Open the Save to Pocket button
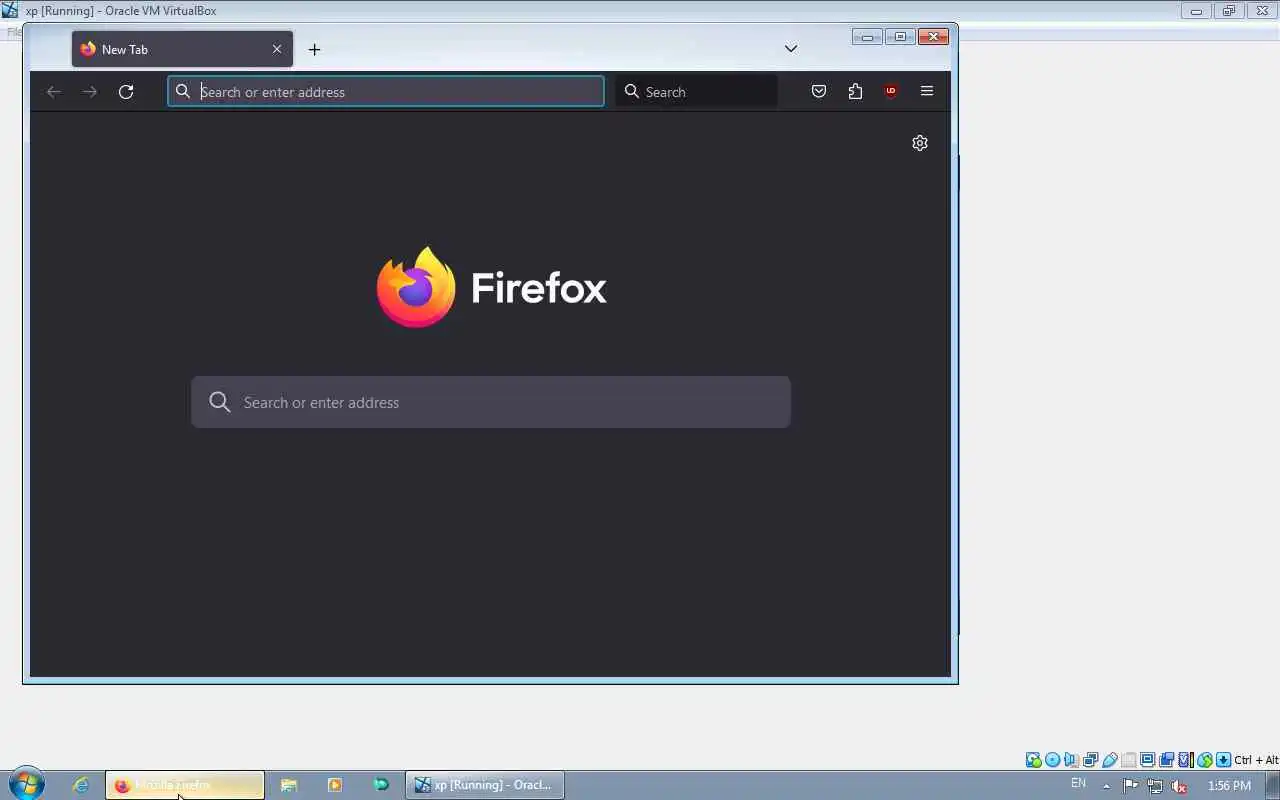The width and height of the screenshot is (1280, 800). click(x=819, y=91)
